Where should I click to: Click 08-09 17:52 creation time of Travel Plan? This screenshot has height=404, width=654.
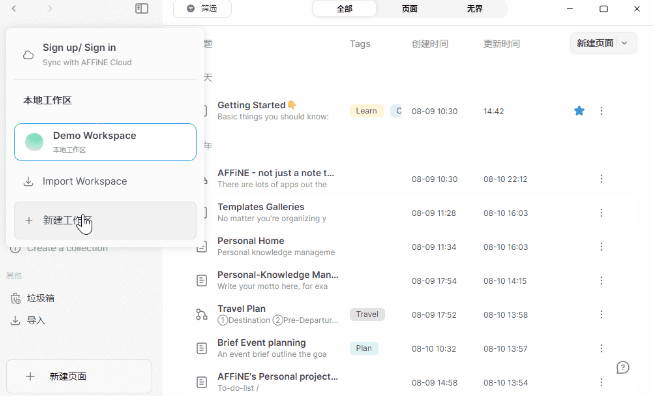click(x=434, y=315)
